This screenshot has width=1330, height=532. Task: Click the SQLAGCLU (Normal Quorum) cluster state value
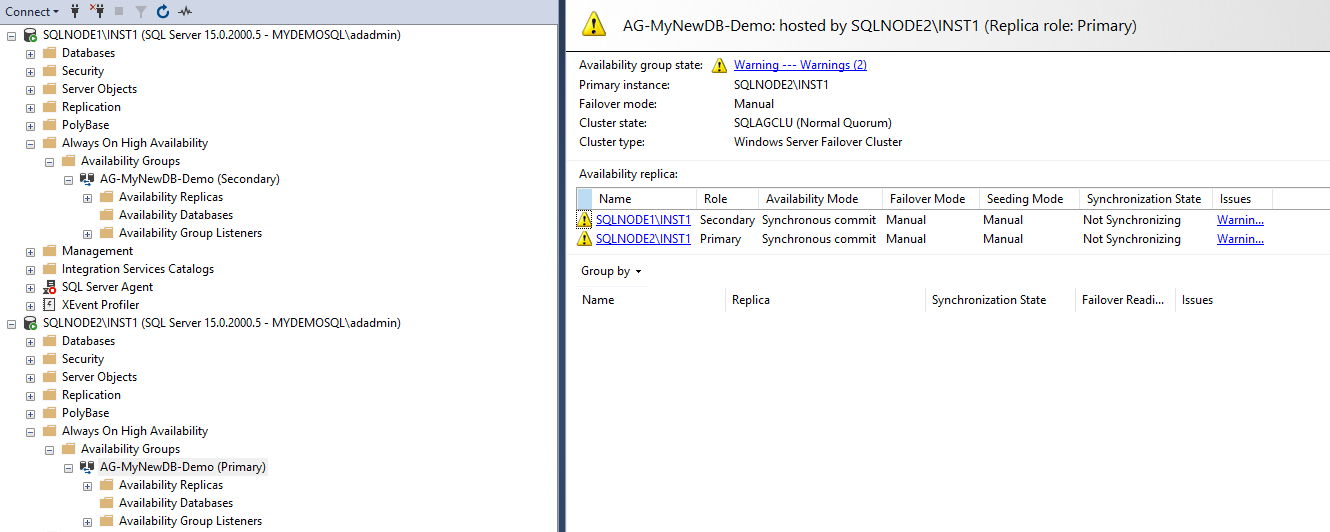812,123
